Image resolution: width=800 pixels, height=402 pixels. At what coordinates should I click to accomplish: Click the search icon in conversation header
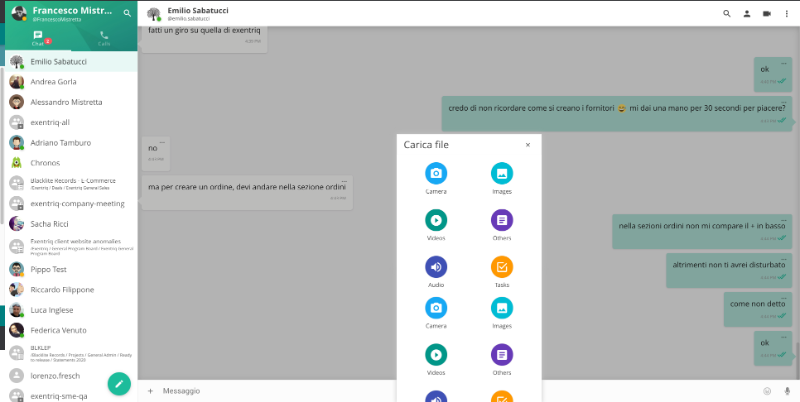tap(727, 14)
